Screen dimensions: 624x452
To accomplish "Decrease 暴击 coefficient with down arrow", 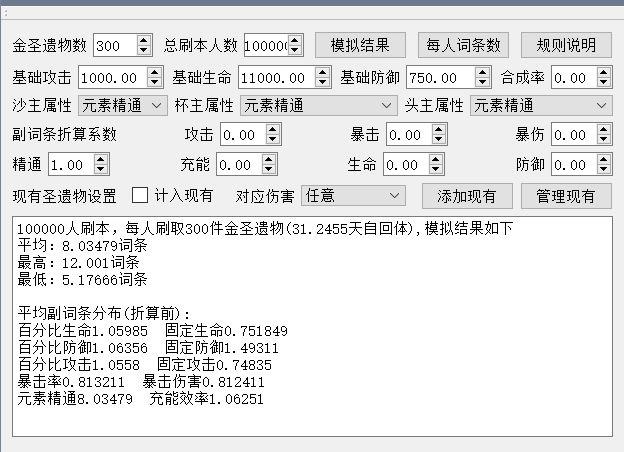I will [438, 139].
